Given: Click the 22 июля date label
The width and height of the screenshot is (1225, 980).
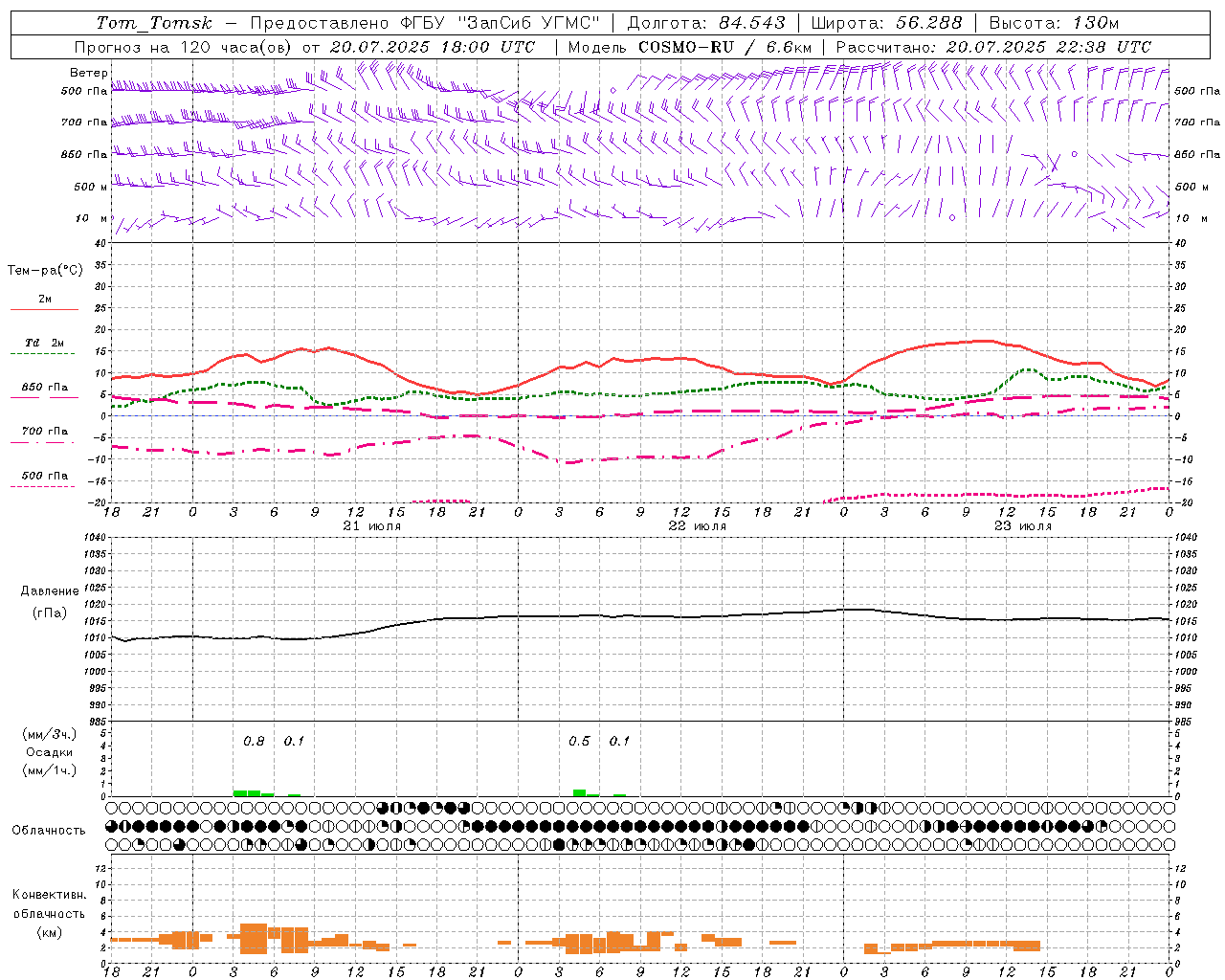Looking at the screenshot, I should tap(697, 526).
